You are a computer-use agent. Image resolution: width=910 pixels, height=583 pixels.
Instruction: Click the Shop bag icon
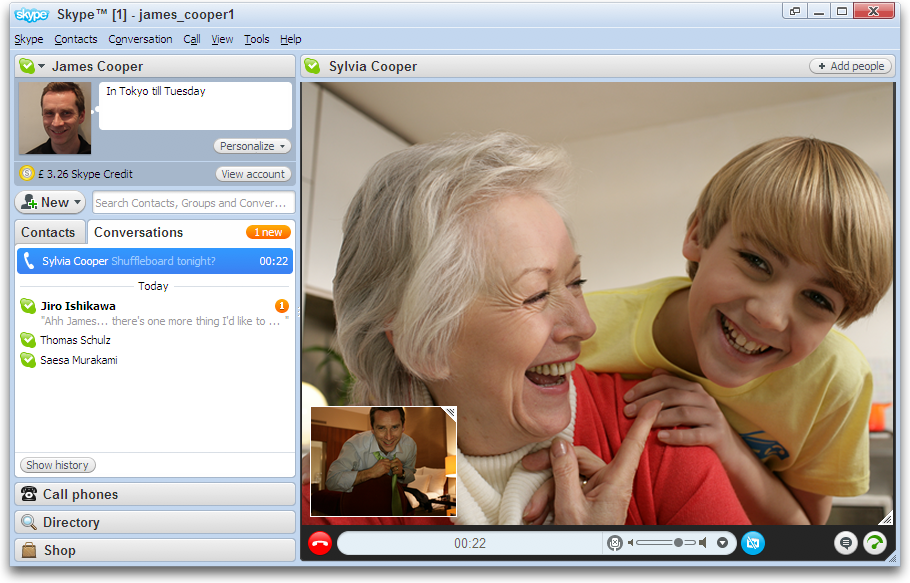point(29,550)
